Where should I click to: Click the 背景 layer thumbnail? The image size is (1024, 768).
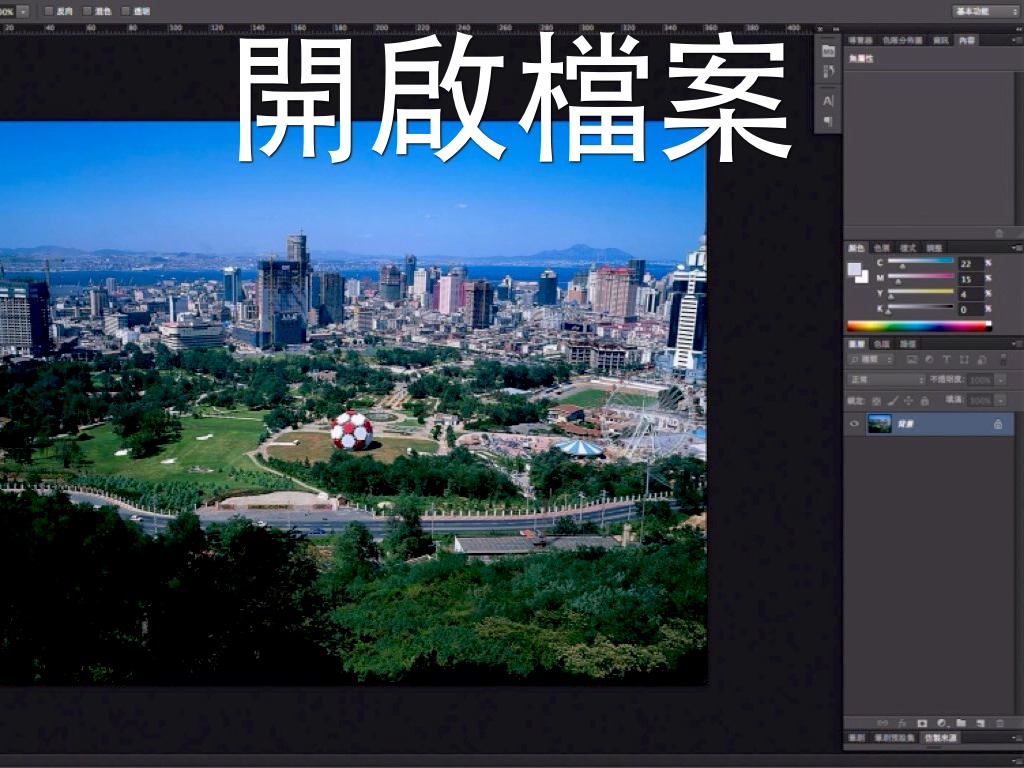pyautogui.click(x=880, y=422)
